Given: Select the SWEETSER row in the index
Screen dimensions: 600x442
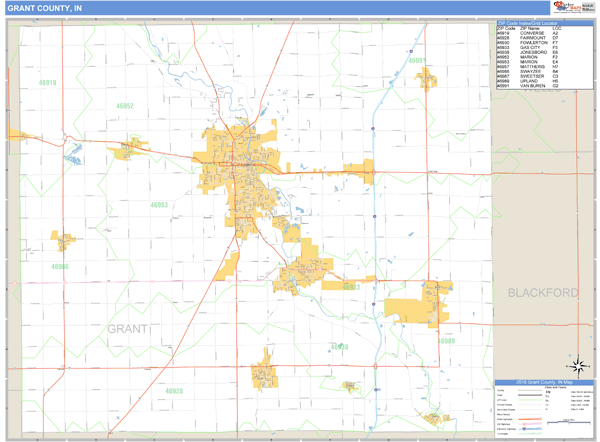Looking at the screenshot, I should pos(528,76).
